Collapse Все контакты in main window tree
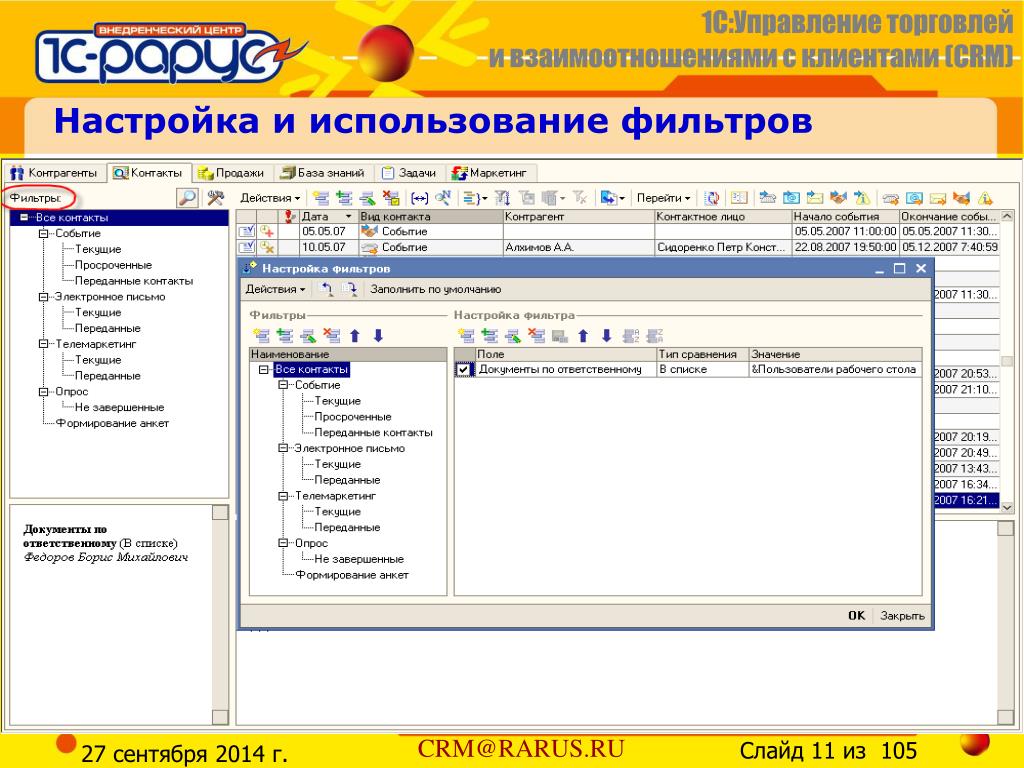This screenshot has width=1024, height=768. pos(24,217)
